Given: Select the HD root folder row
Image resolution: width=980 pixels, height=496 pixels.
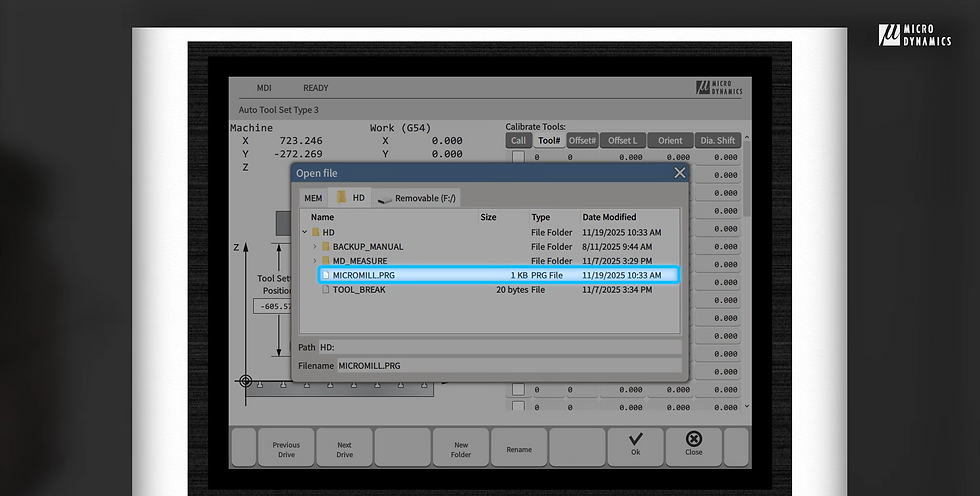Looking at the screenshot, I should [489, 232].
